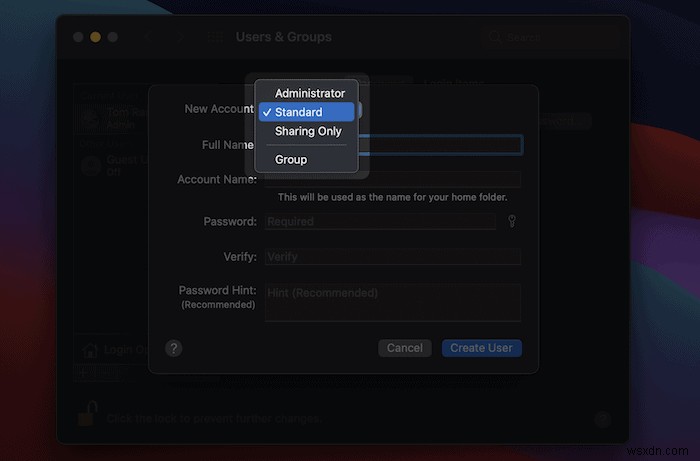Show all preferences grid icon

tap(215, 37)
